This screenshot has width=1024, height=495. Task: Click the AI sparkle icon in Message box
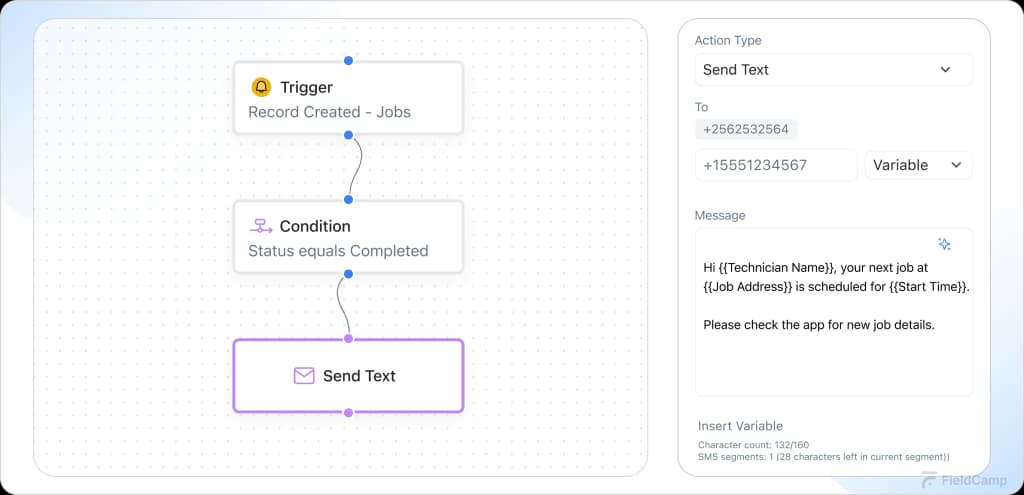click(x=944, y=244)
